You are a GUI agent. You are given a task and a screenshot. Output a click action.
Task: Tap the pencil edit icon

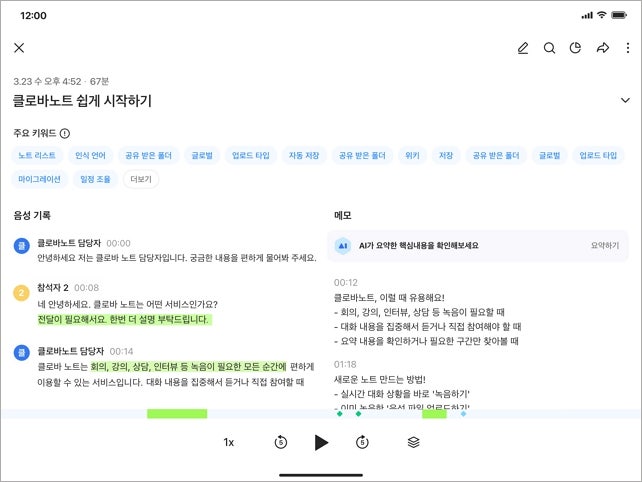tap(523, 48)
